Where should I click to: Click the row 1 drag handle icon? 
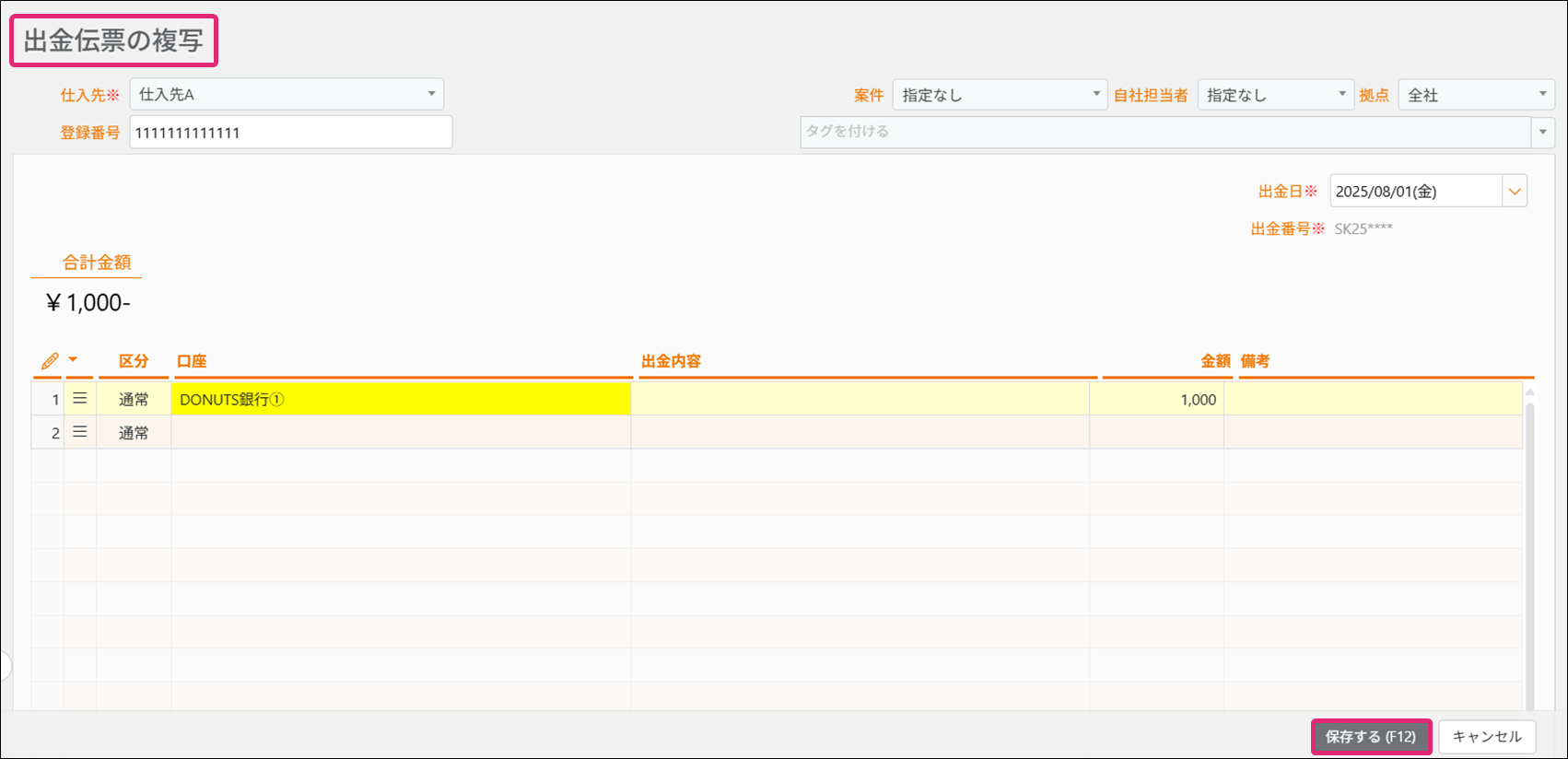[80, 399]
